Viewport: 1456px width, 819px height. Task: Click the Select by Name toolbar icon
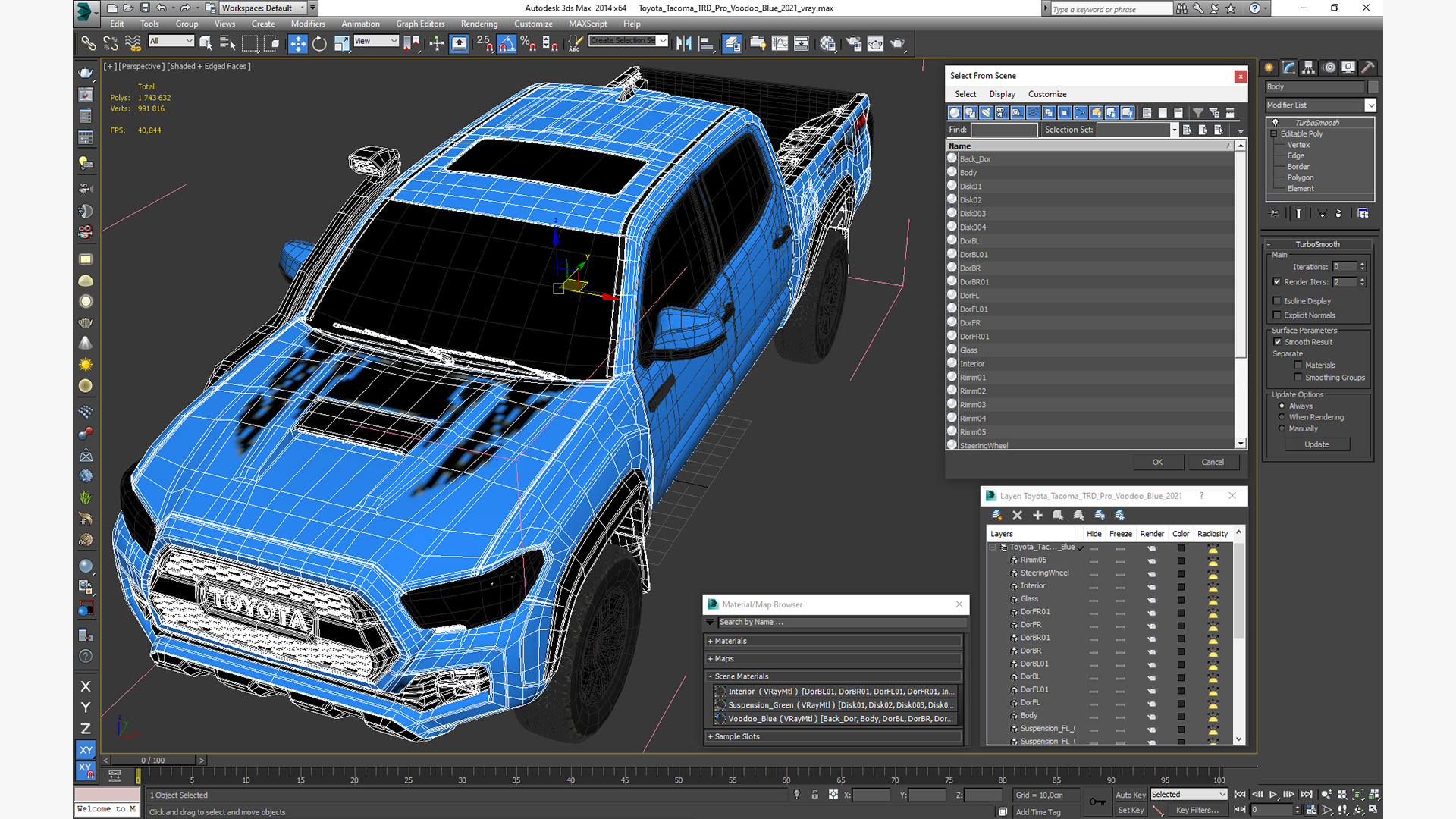pos(227,43)
